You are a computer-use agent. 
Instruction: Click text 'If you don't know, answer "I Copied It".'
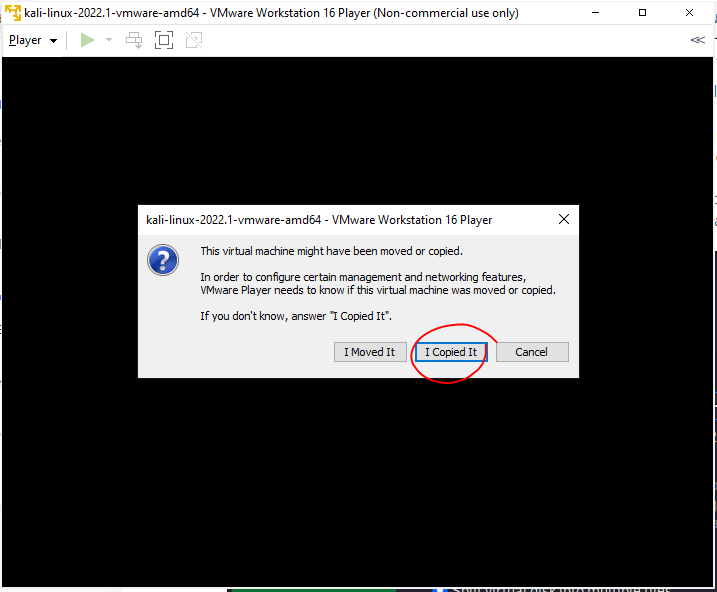point(296,316)
